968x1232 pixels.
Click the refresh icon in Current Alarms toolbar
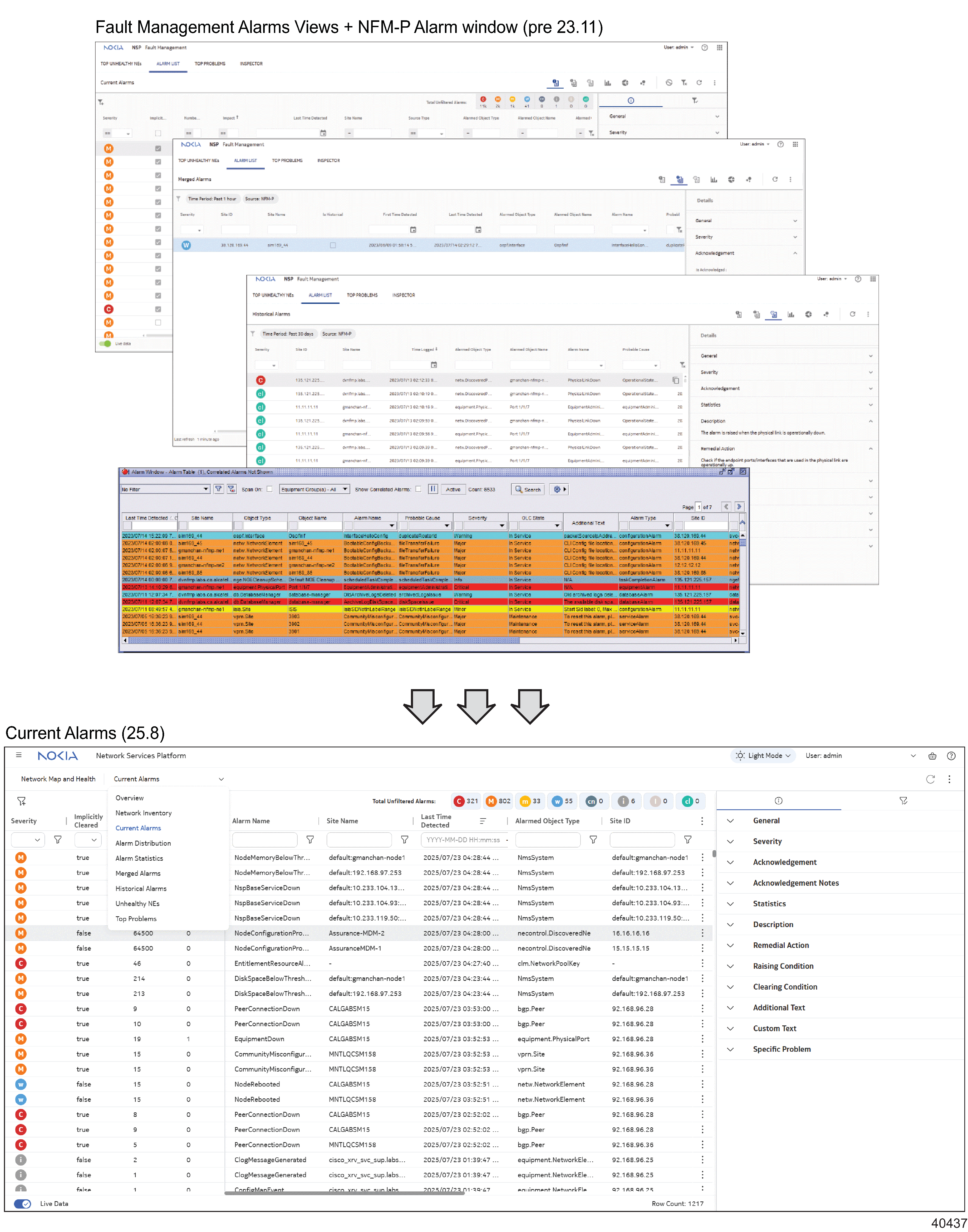click(x=930, y=779)
